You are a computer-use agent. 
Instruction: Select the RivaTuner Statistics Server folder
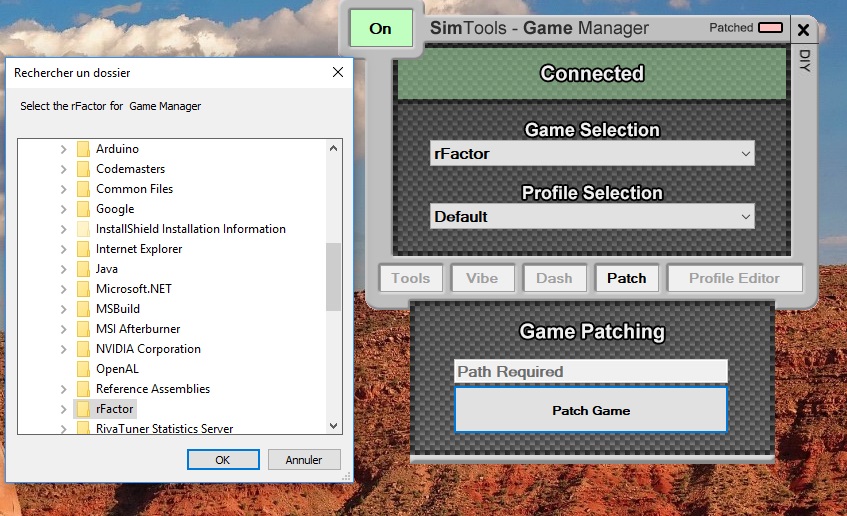coord(164,428)
